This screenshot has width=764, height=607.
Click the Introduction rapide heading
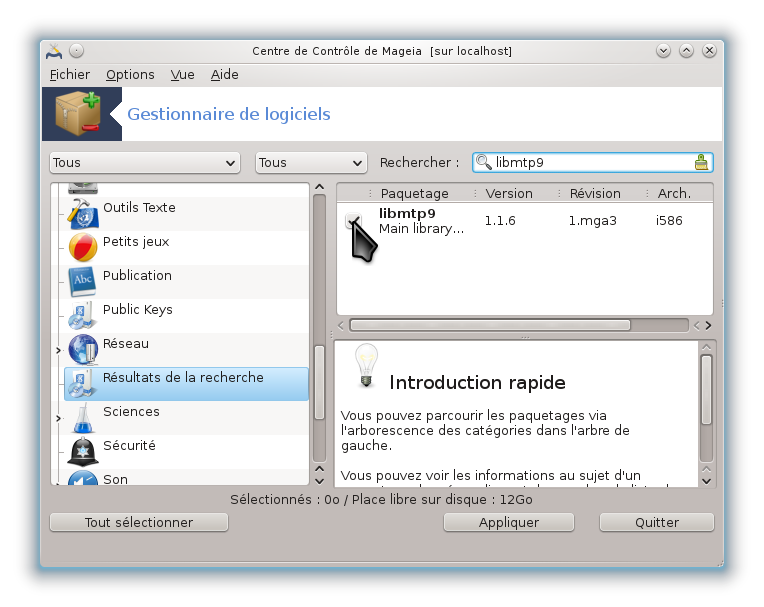coord(478,383)
